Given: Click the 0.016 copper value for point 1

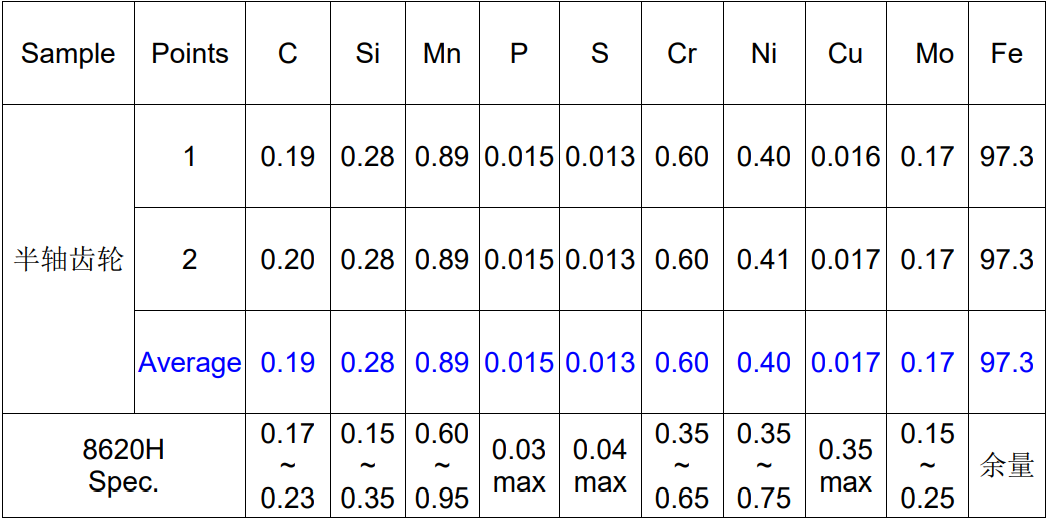Looking at the screenshot, I should click(x=845, y=157).
